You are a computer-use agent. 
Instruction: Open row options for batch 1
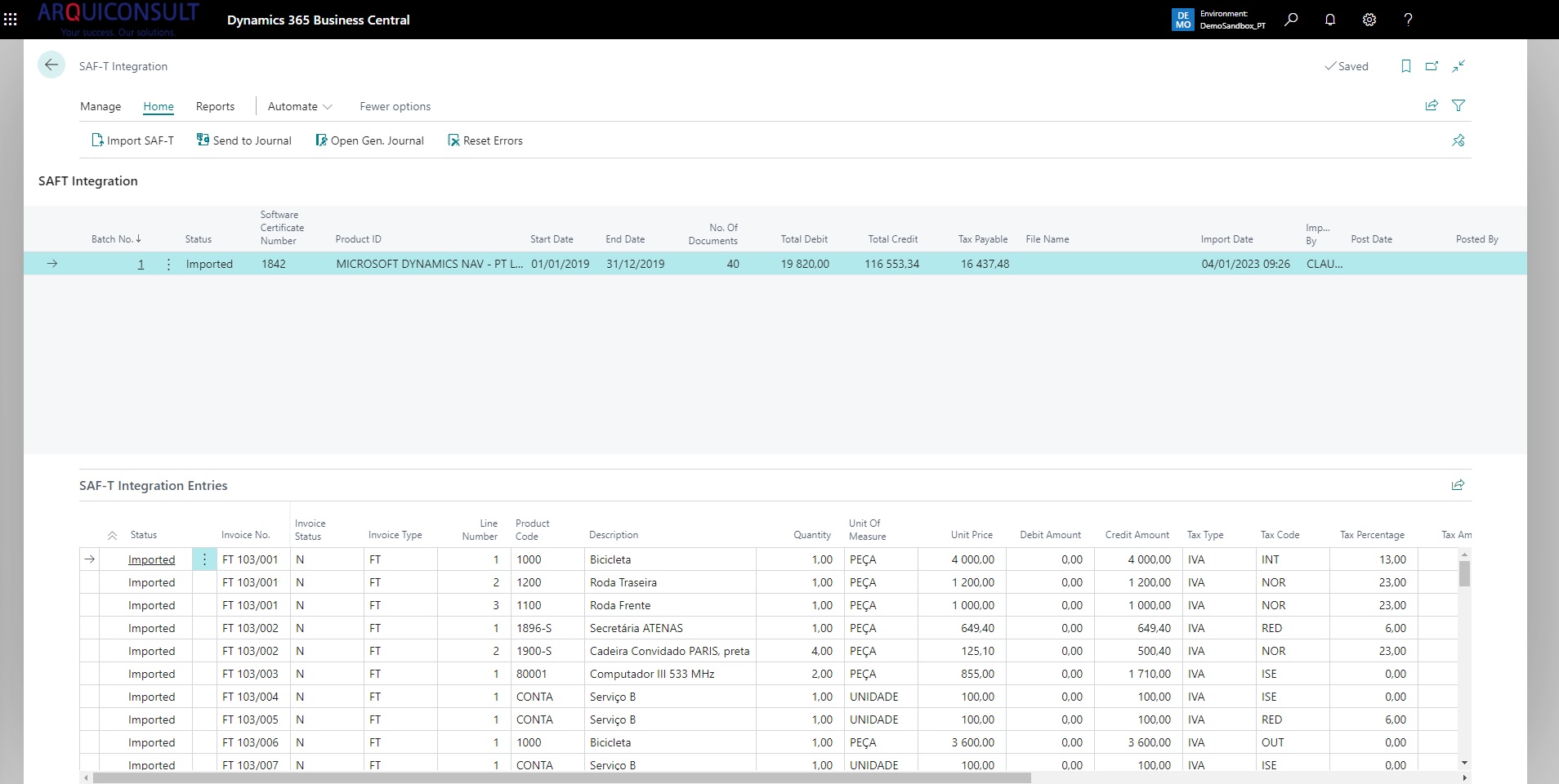168,264
